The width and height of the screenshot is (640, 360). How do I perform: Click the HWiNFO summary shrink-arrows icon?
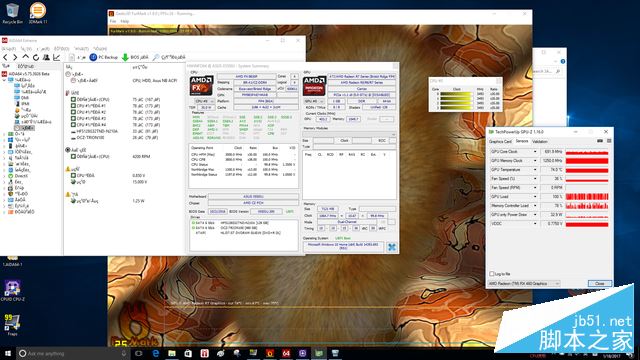coord(392,247)
